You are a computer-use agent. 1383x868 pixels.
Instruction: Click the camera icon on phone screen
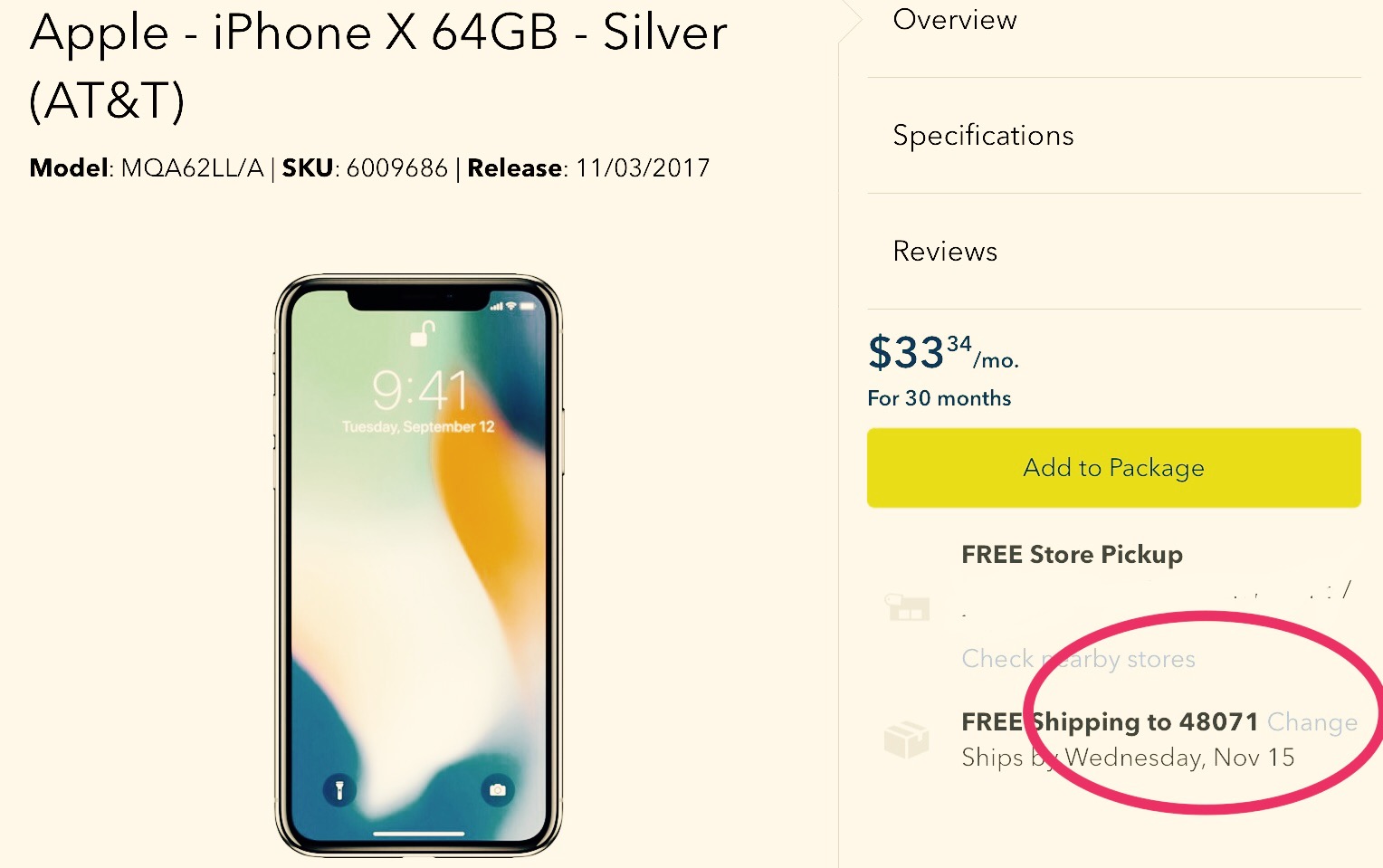(x=497, y=790)
